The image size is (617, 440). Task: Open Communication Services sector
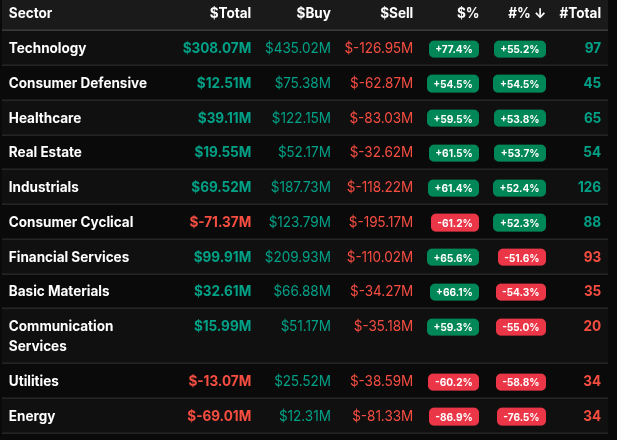(61, 336)
